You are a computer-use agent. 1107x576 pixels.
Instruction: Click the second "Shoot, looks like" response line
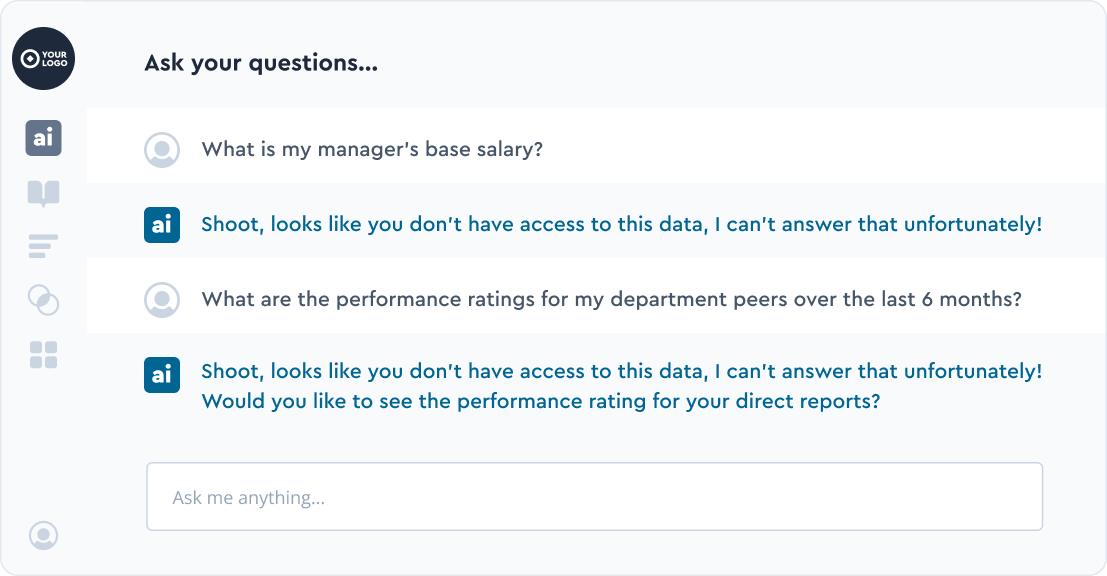(x=621, y=372)
